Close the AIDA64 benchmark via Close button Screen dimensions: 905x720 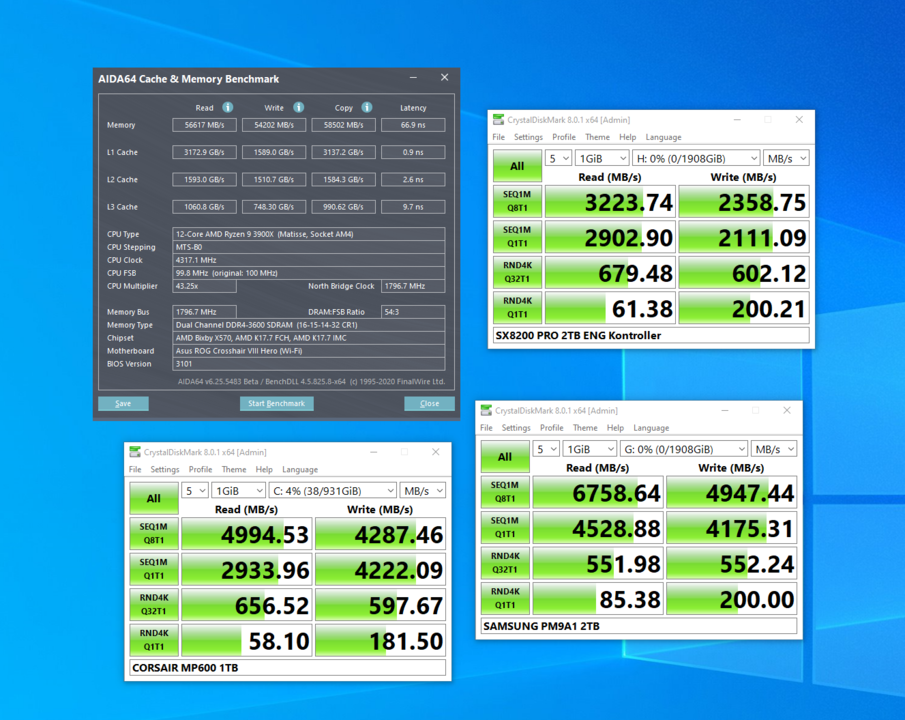(429, 403)
